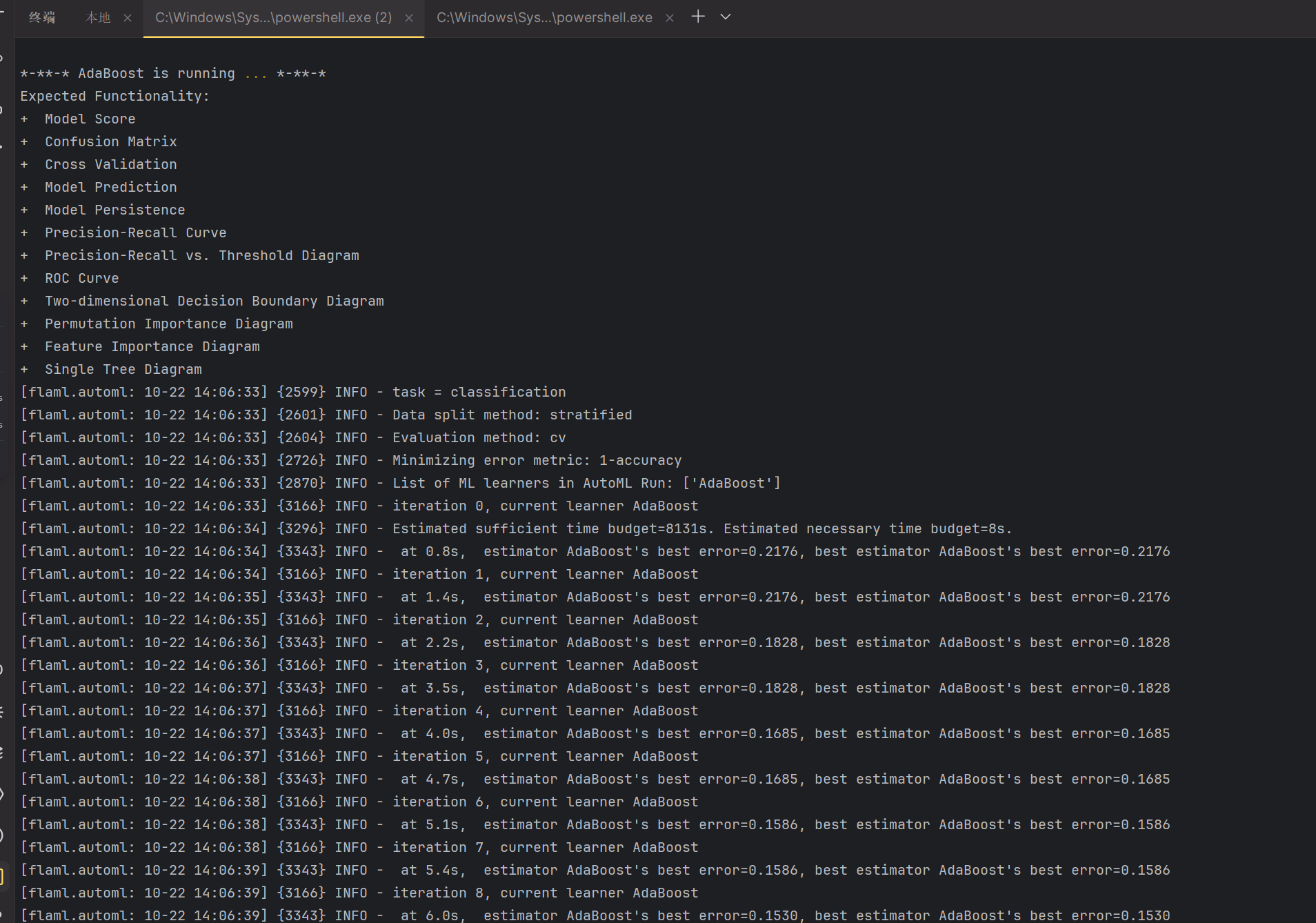Click 'Data split method: stratified' log line

[326, 415]
